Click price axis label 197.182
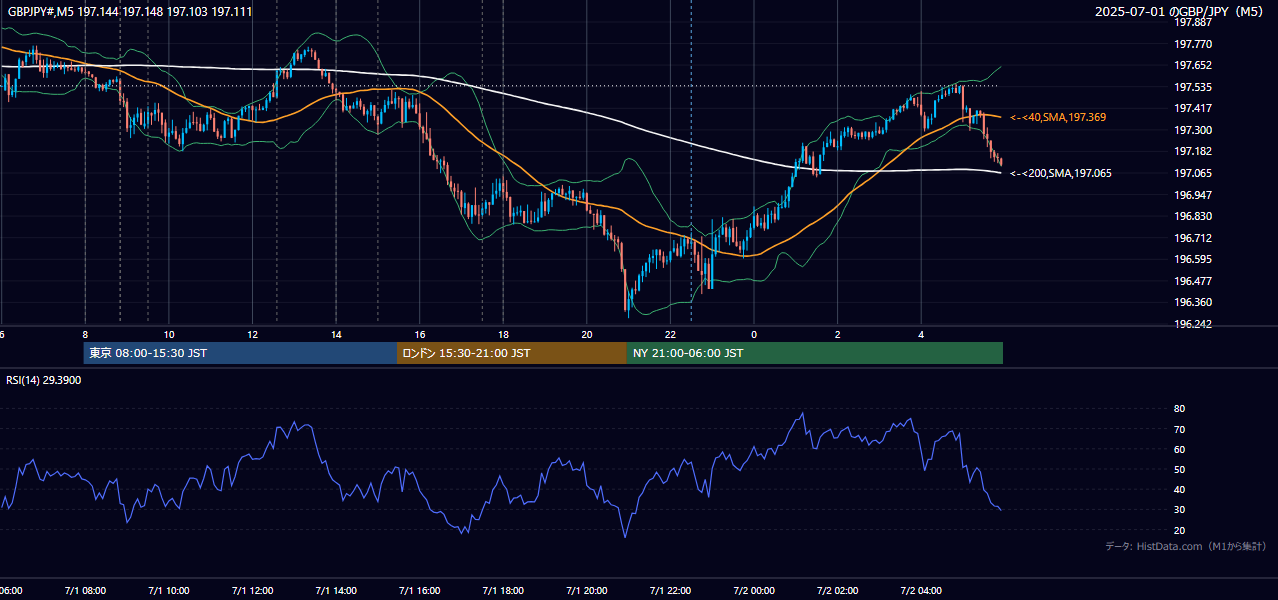The width and height of the screenshot is (1278, 600). click(x=1192, y=152)
